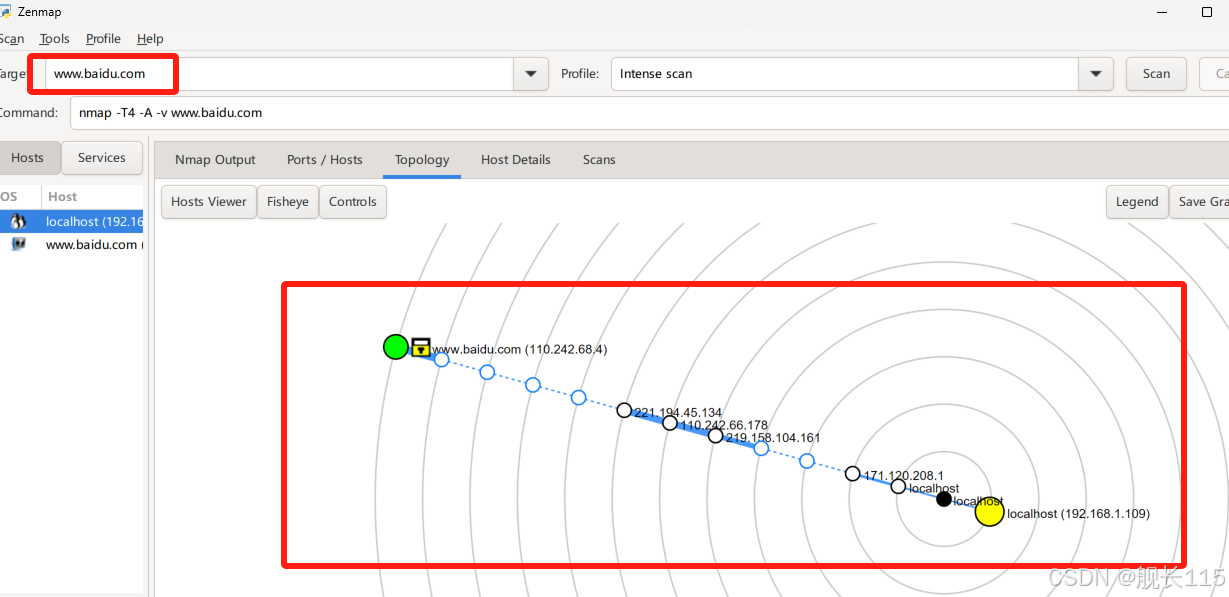
Task: Open the Scan menu
Action: click(11, 39)
